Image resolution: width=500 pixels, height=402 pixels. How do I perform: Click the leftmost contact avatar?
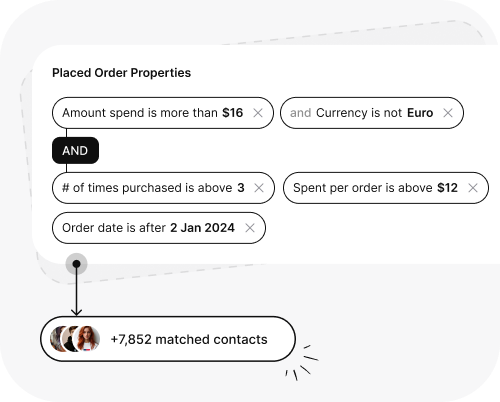(x=56, y=339)
